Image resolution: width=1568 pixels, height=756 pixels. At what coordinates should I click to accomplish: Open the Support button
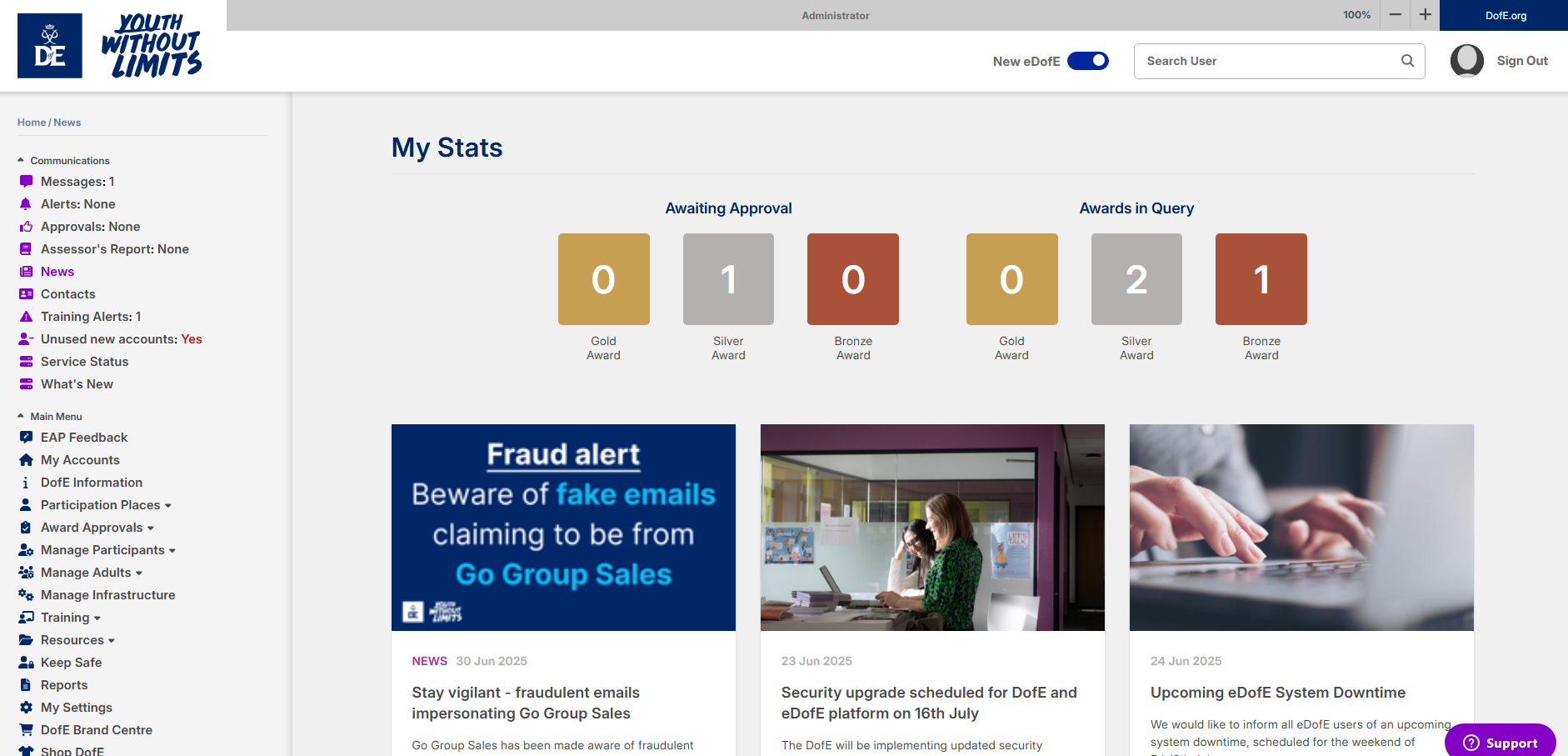[1501, 742]
